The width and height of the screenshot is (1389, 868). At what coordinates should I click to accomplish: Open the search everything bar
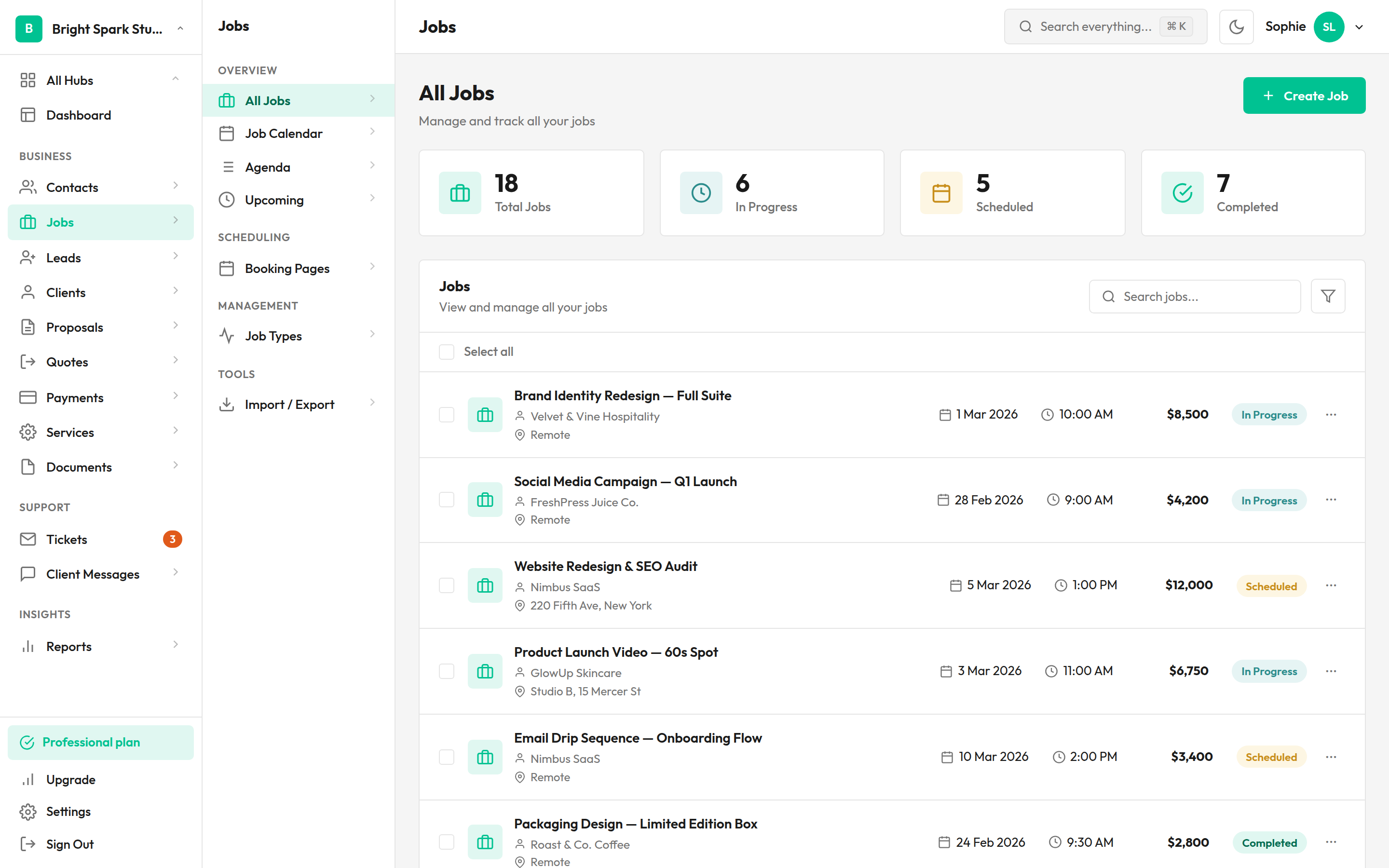[1105, 27]
